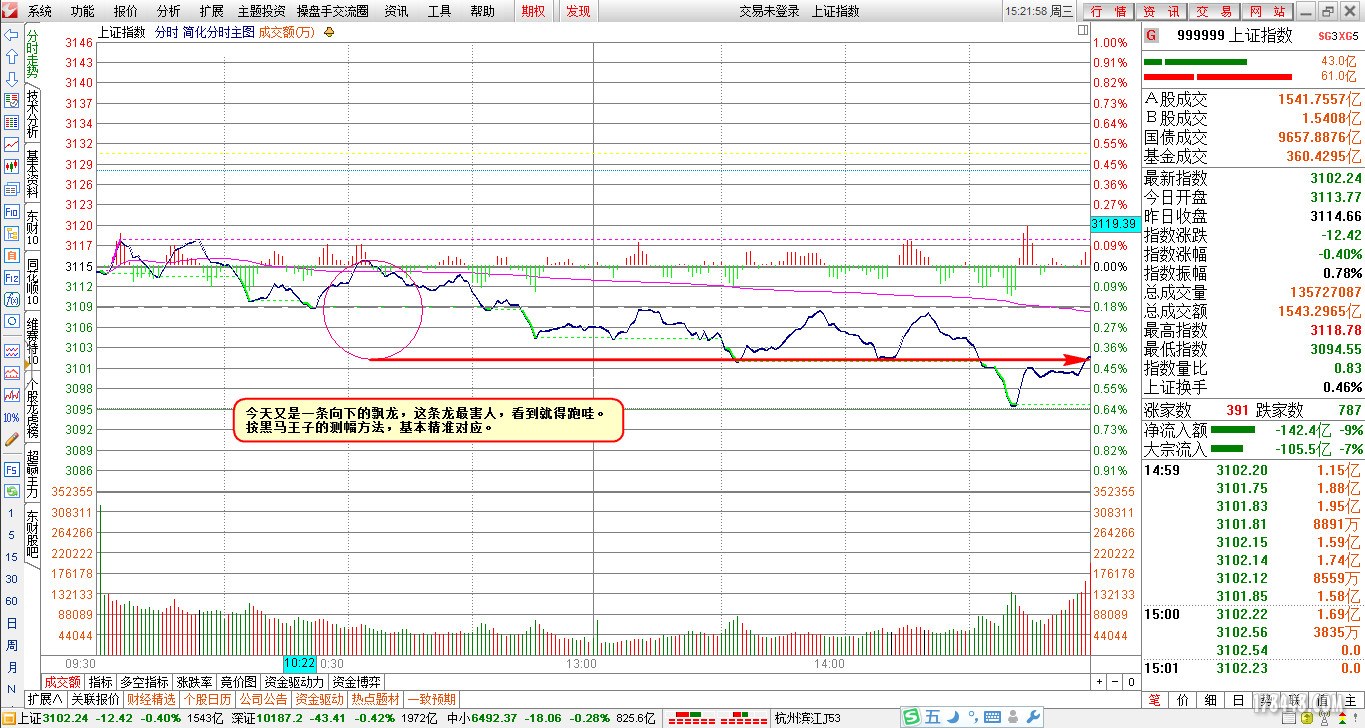This screenshot has width=1365, height=728.
Task: Click the 期权 button in menu bar
Action: [534, 11]
